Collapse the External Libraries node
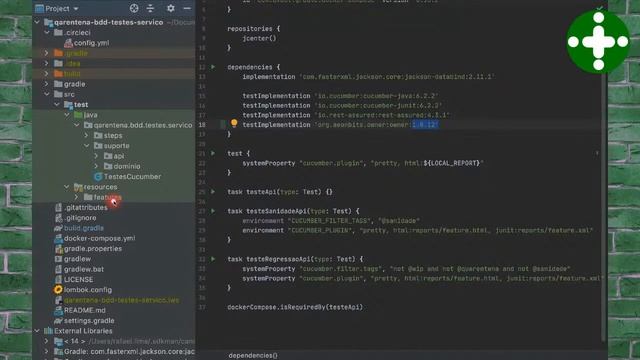The width and height of the screenshot is (640, 360). tap(37, 331)
